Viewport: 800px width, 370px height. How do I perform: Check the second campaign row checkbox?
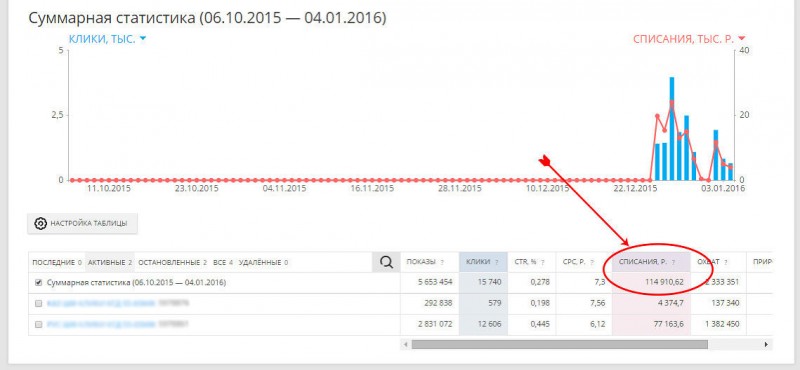click(x=38, y=324)
